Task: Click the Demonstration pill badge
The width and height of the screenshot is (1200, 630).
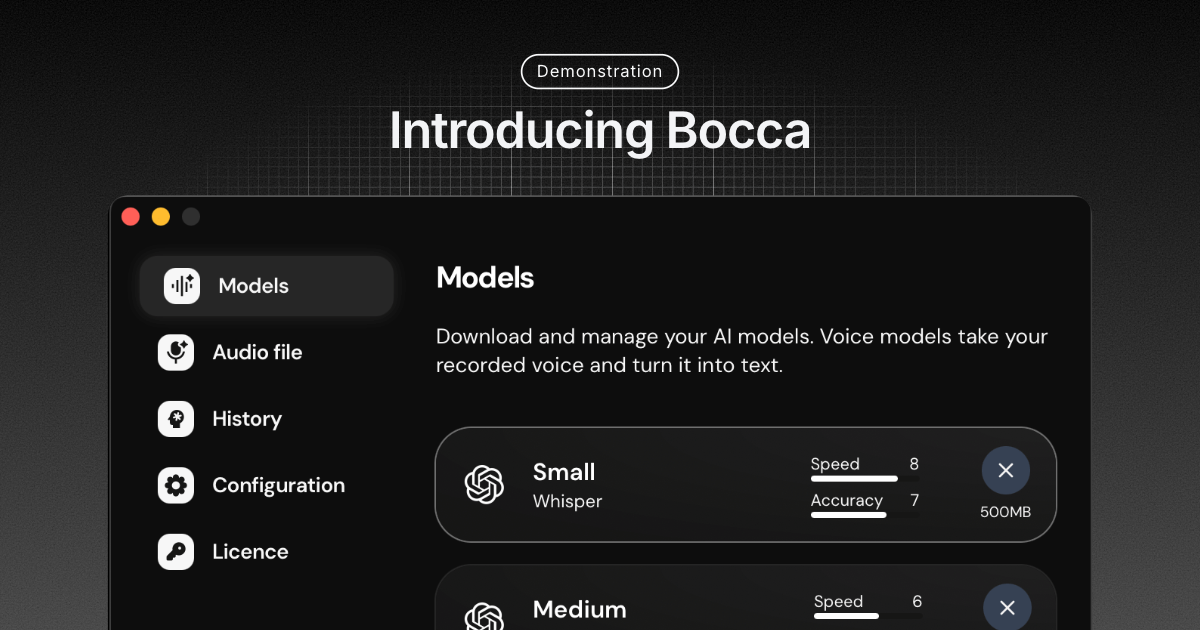Action: [600, 72]
